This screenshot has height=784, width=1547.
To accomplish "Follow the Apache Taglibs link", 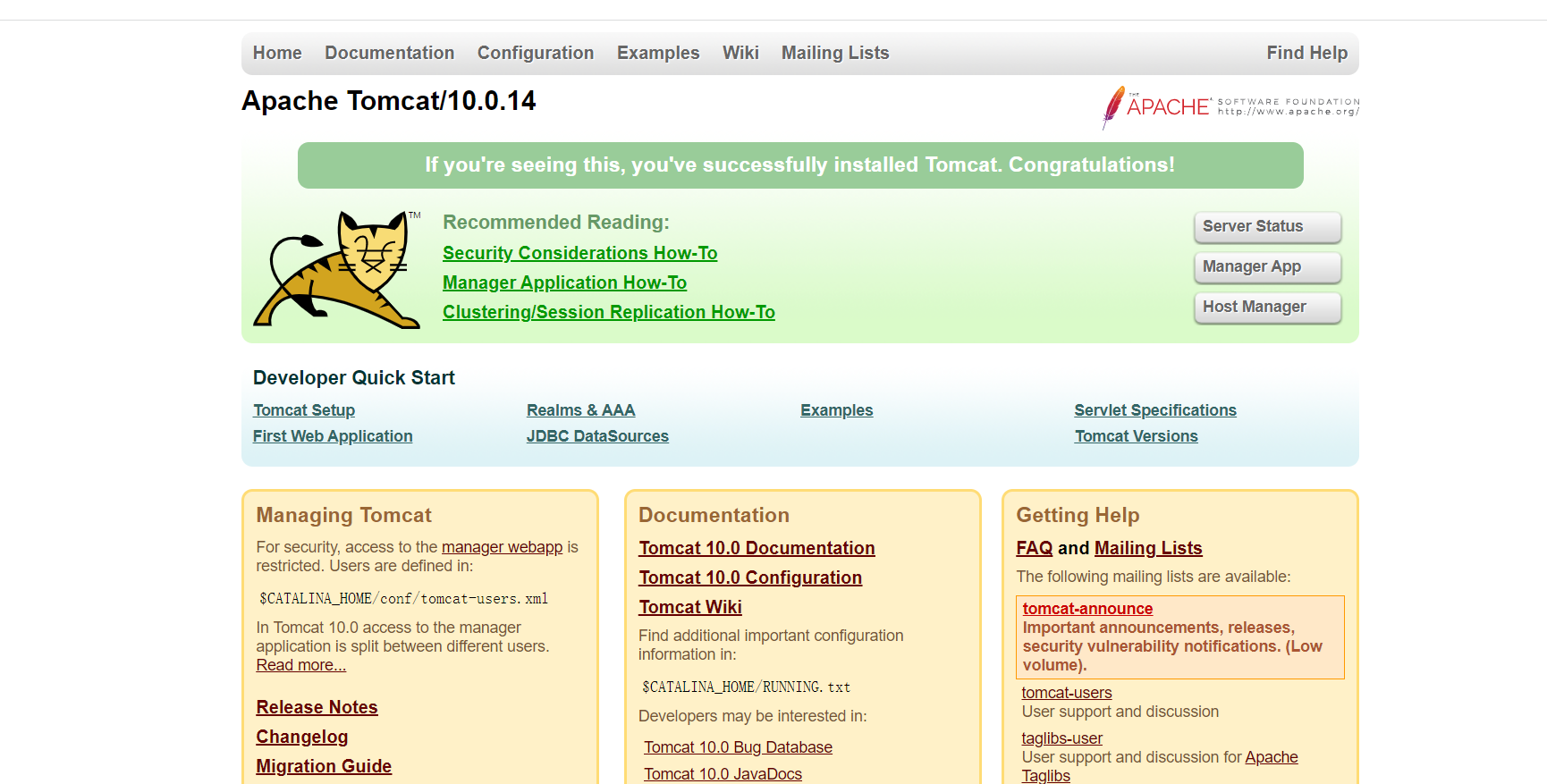I will (x=1272, y=757).
